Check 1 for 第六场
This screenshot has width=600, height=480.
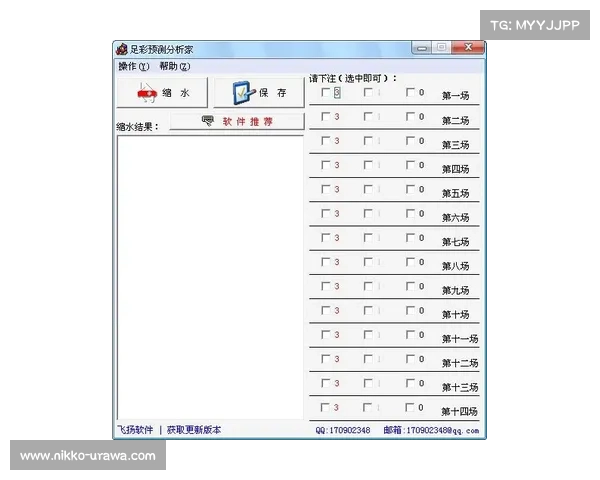pyautogui.click(x=368, y=213)
